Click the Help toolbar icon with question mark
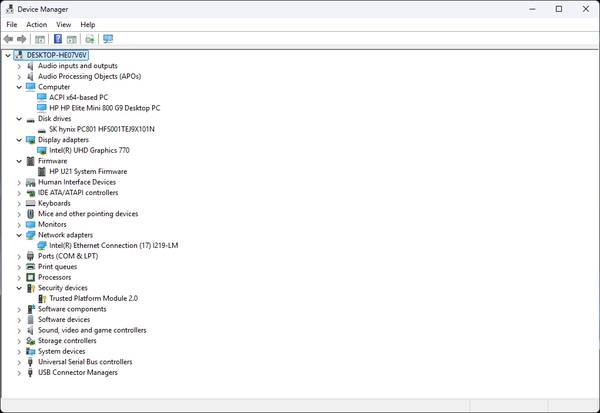The image size is (600, 413). click(58, 39)
